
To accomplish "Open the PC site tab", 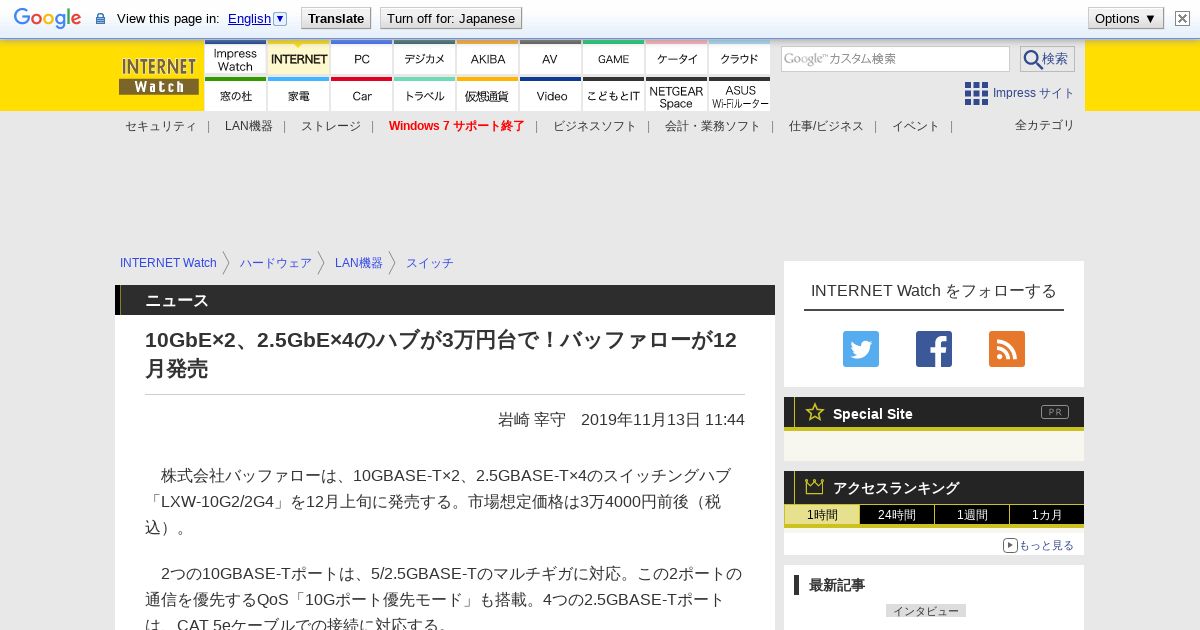I will coord(362,60).
